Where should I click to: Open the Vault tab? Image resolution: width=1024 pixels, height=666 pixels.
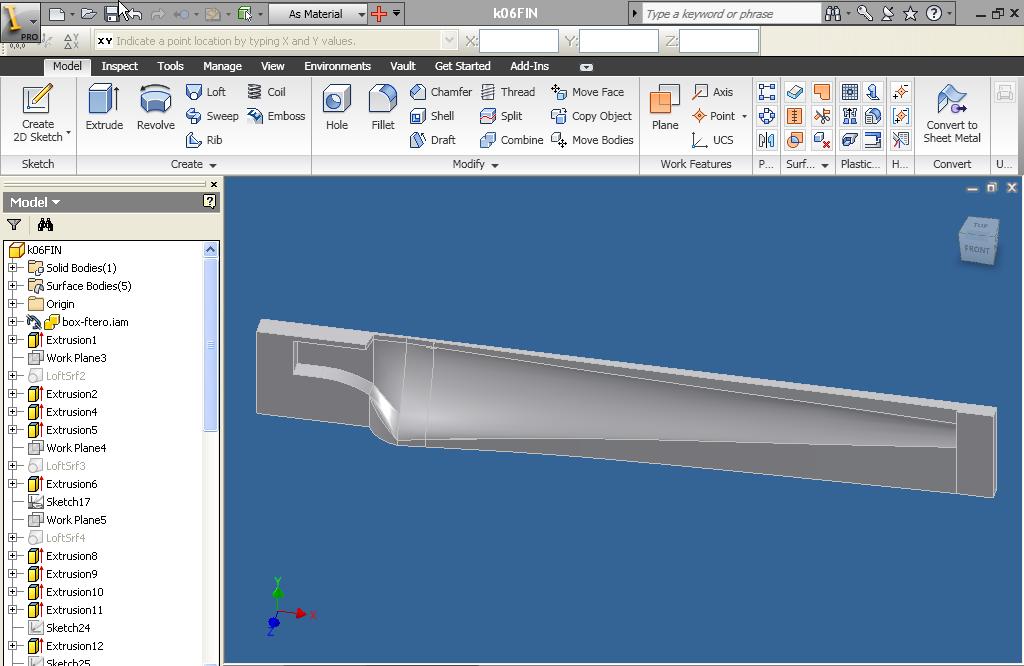click(x=403, y=66)
